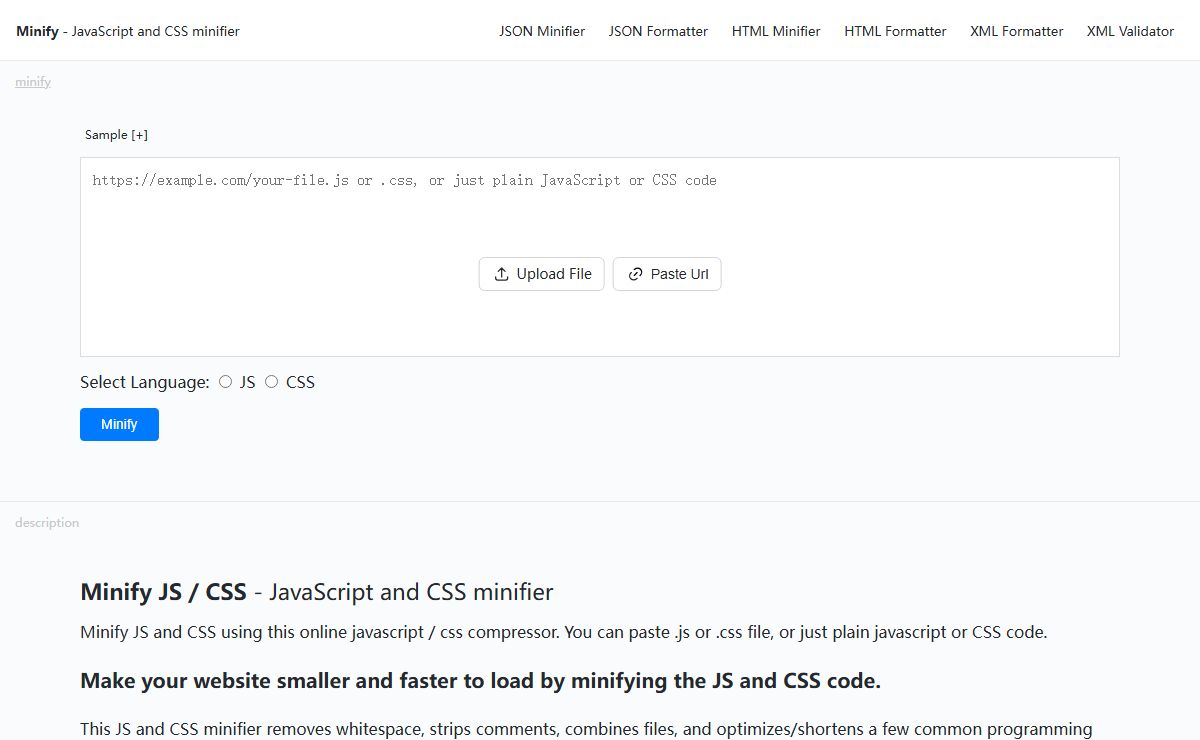The height and width of the screenshot is (740, 1200).
Task: Choose the CSS language radio button
Action: tap(272, 382)
